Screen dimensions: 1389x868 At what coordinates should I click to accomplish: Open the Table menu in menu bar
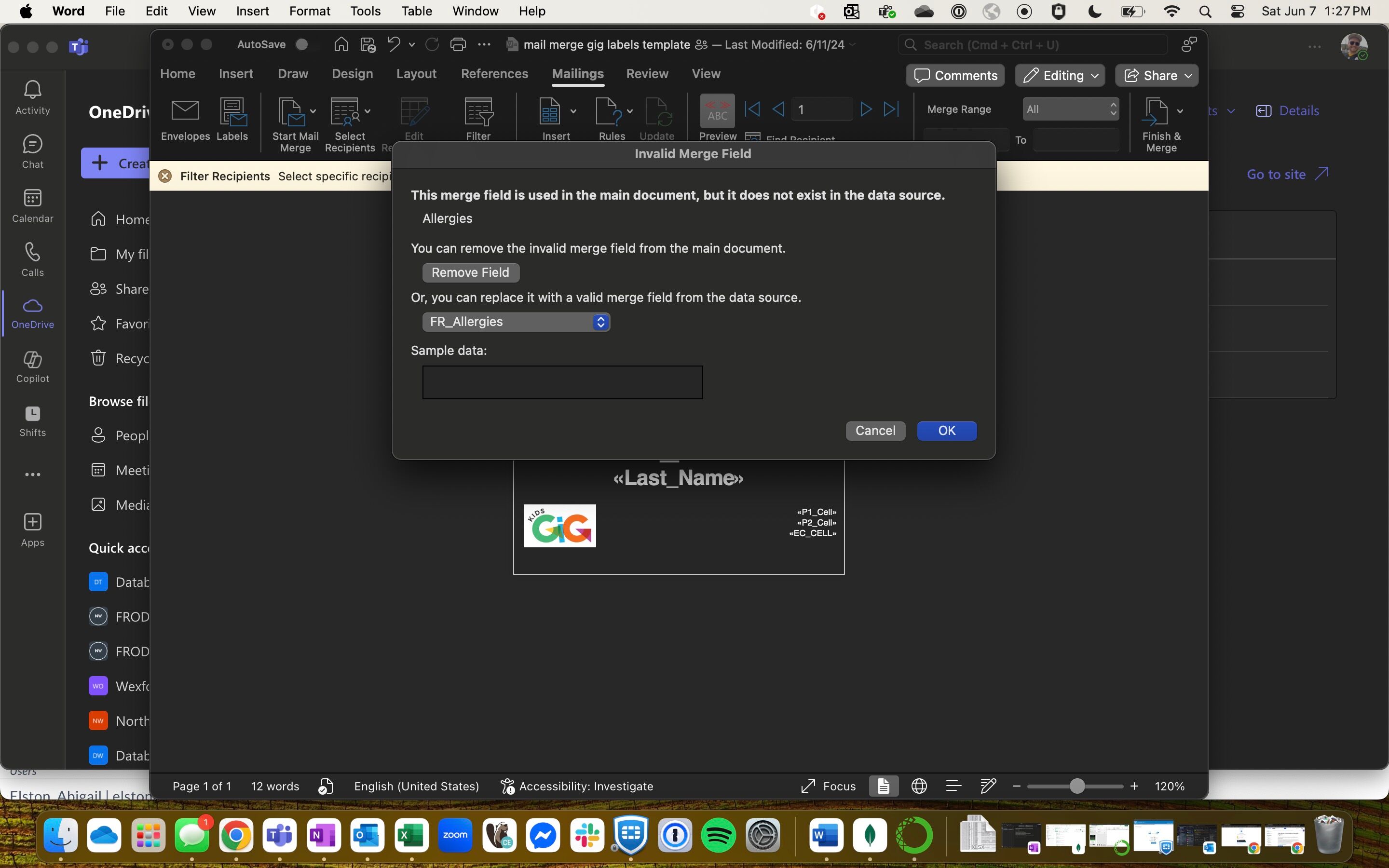[x=416, y=11]
